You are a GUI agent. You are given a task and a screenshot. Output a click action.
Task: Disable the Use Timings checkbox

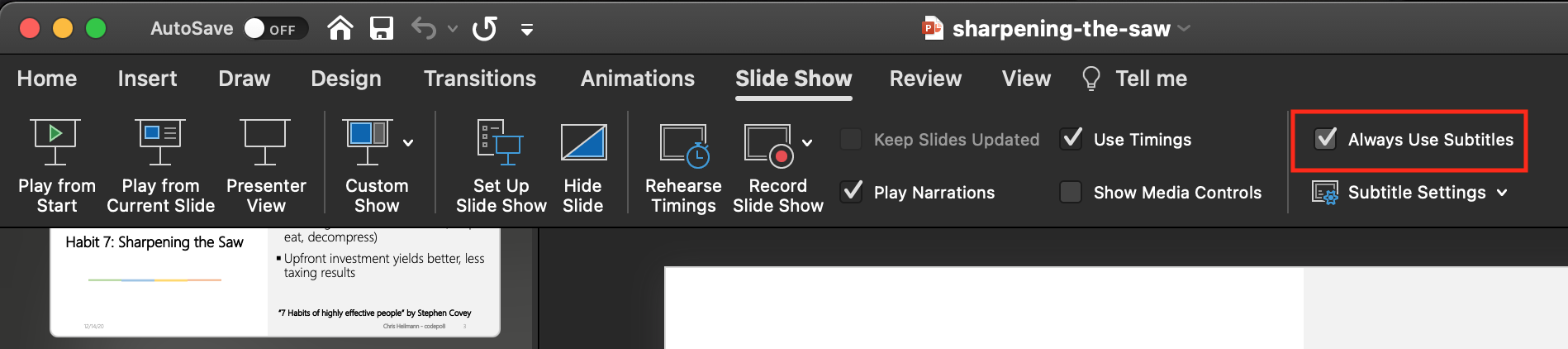[x=1071, y=139]
